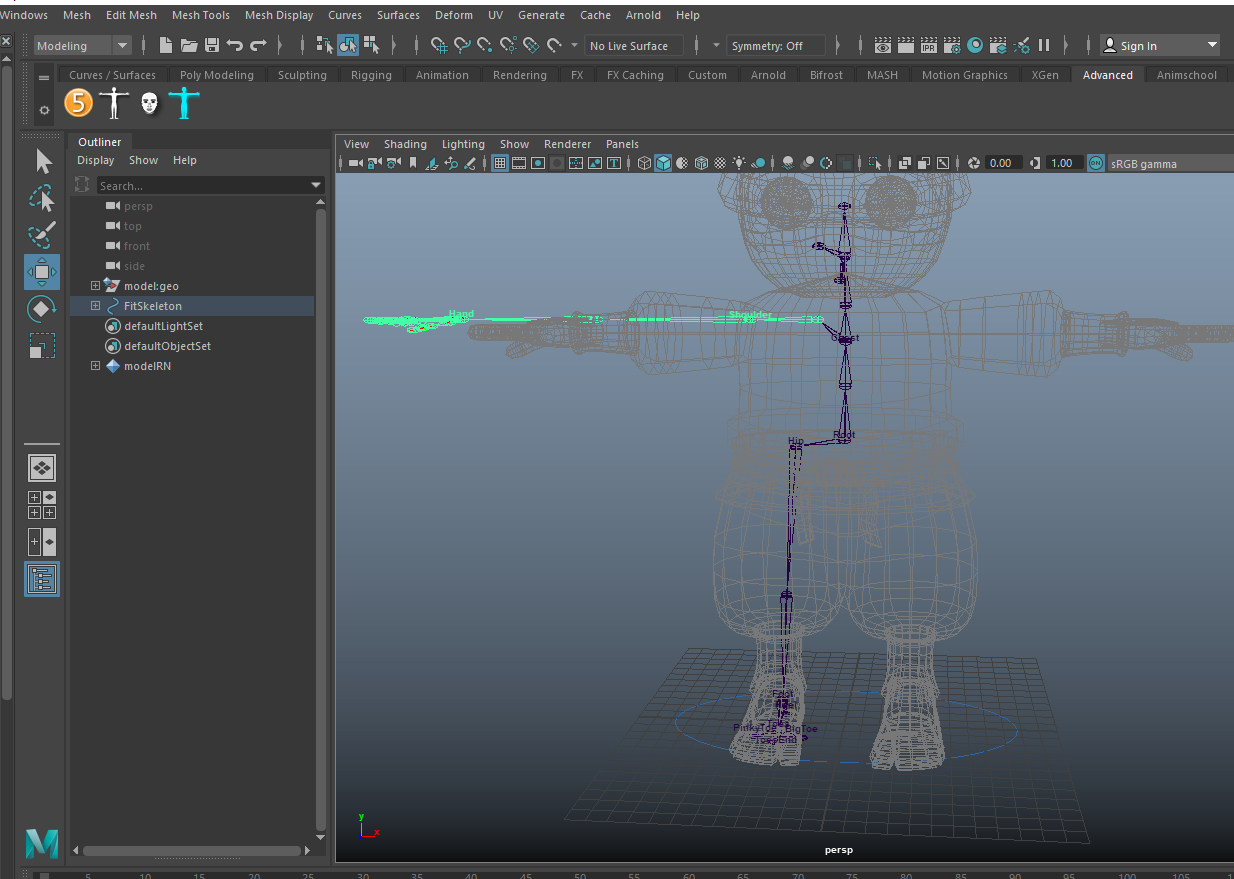The image size is (1234, 879).
Task: Pause Viewport 2.0 display update
Action: pos(1044,45)
